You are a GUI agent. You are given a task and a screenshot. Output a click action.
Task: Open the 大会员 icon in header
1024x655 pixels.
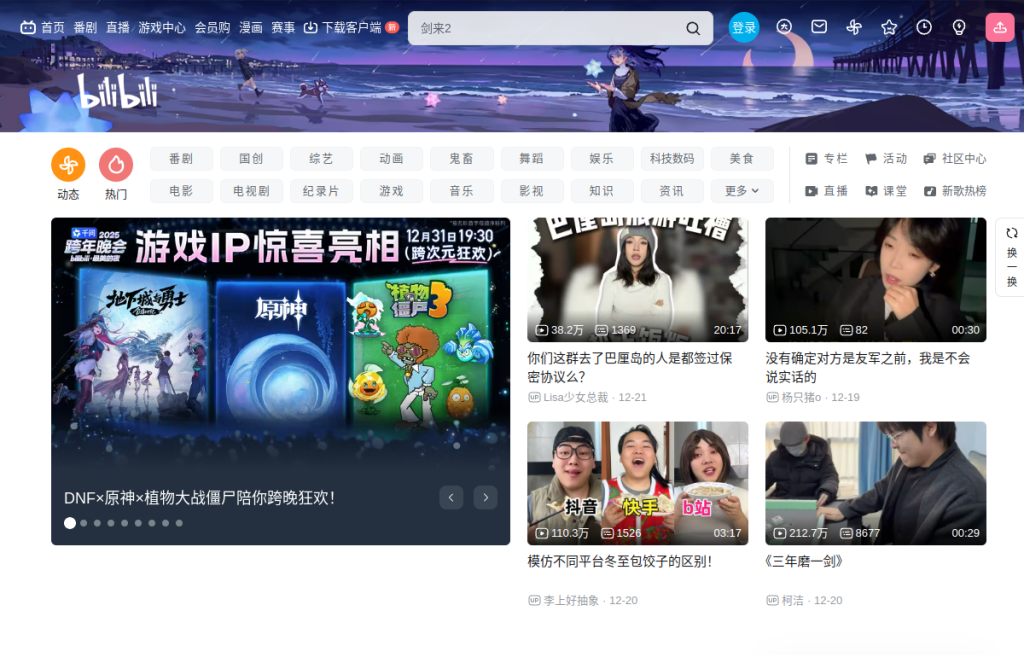point(784,27)
